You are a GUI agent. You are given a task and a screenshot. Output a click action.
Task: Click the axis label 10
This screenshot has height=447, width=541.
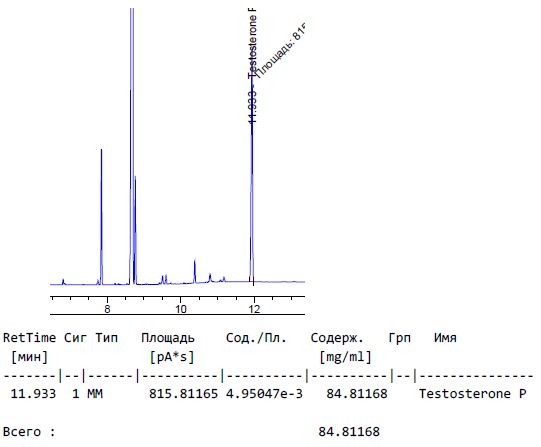[180, 308]
